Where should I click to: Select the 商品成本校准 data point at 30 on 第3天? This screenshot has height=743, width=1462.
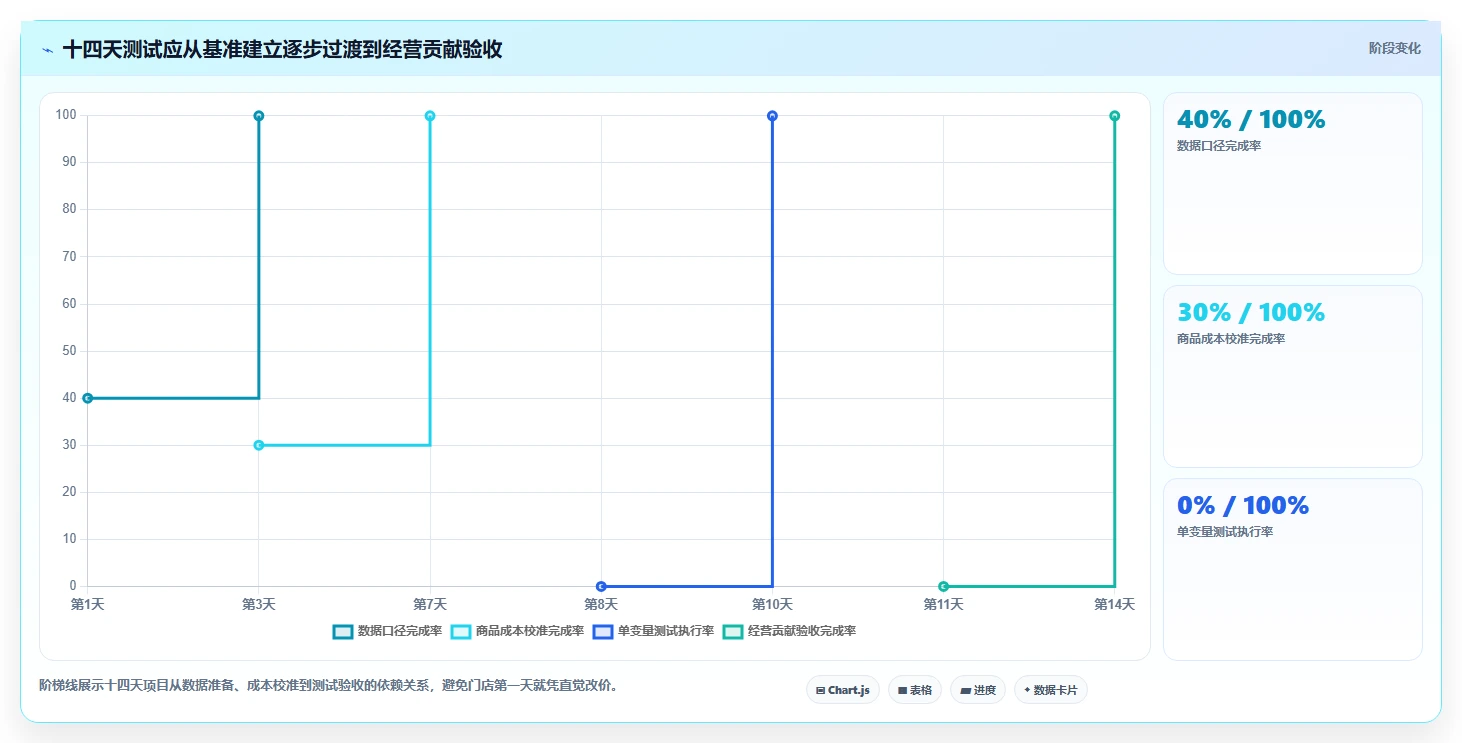[259, 445]
